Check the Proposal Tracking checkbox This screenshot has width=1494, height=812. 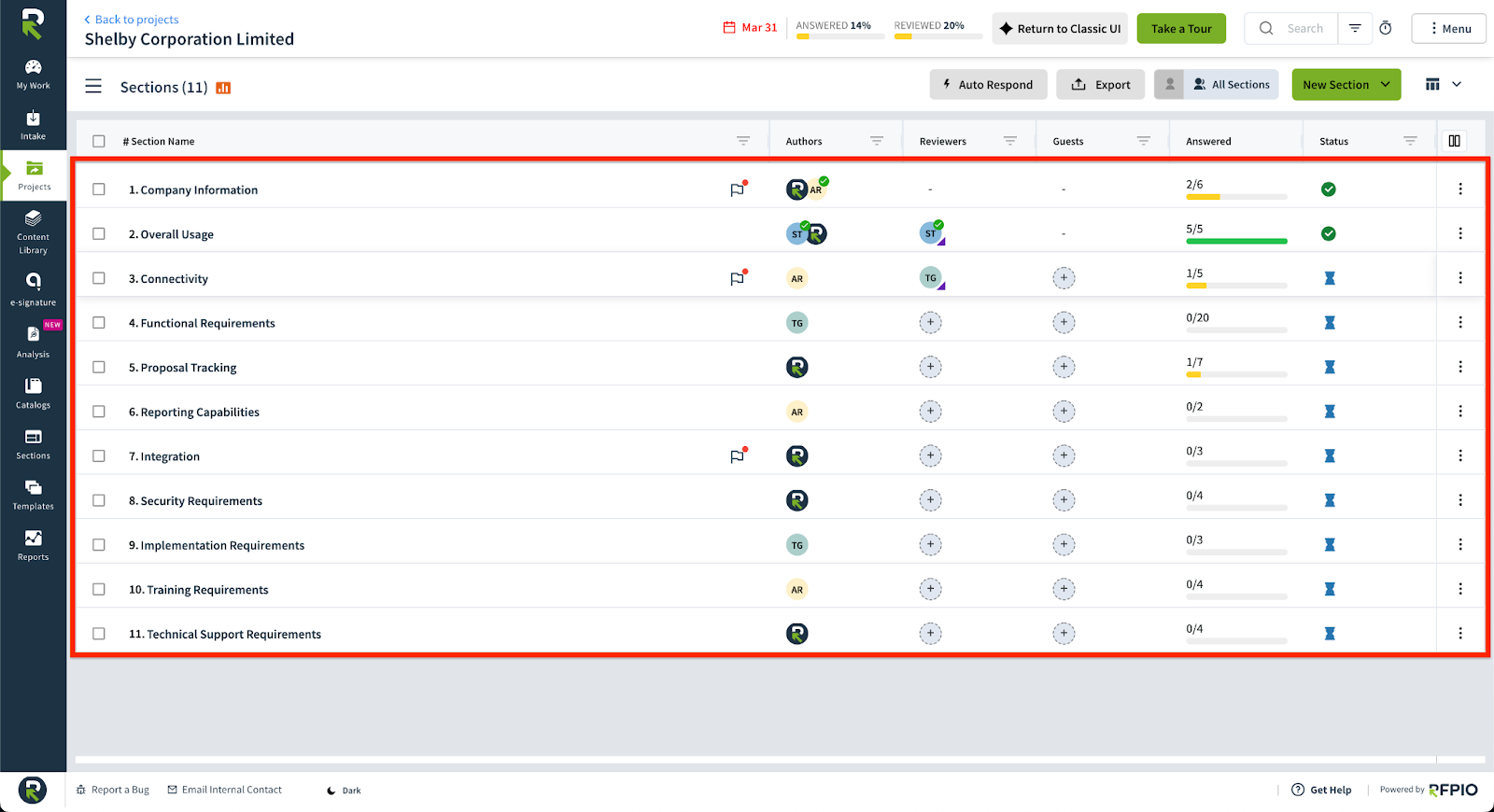(99, 368)
